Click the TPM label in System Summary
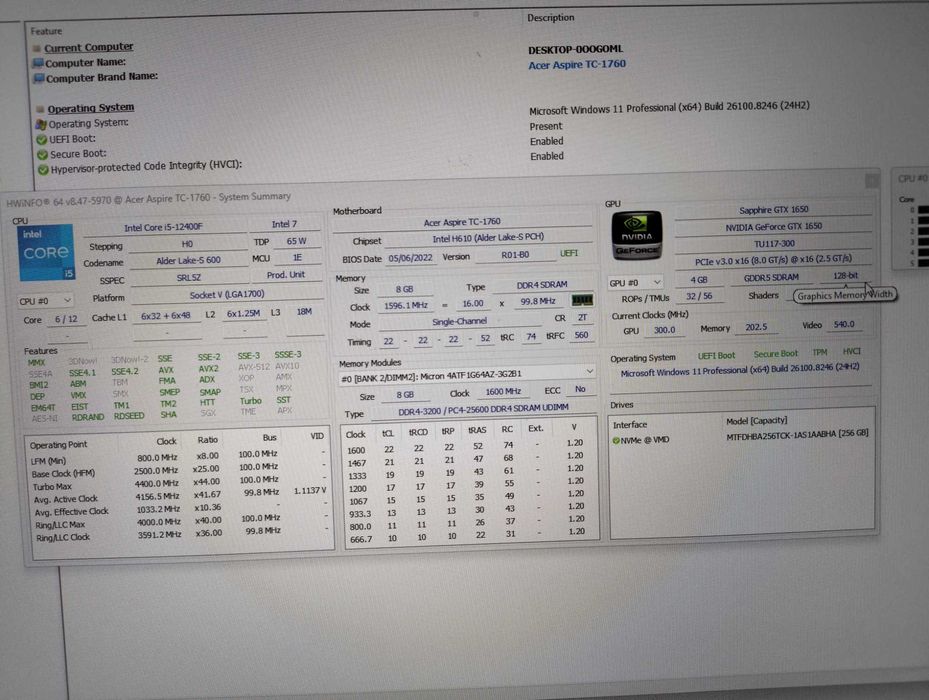The height and width of the screenshot is (700, 929). click(x=820, y=353)
